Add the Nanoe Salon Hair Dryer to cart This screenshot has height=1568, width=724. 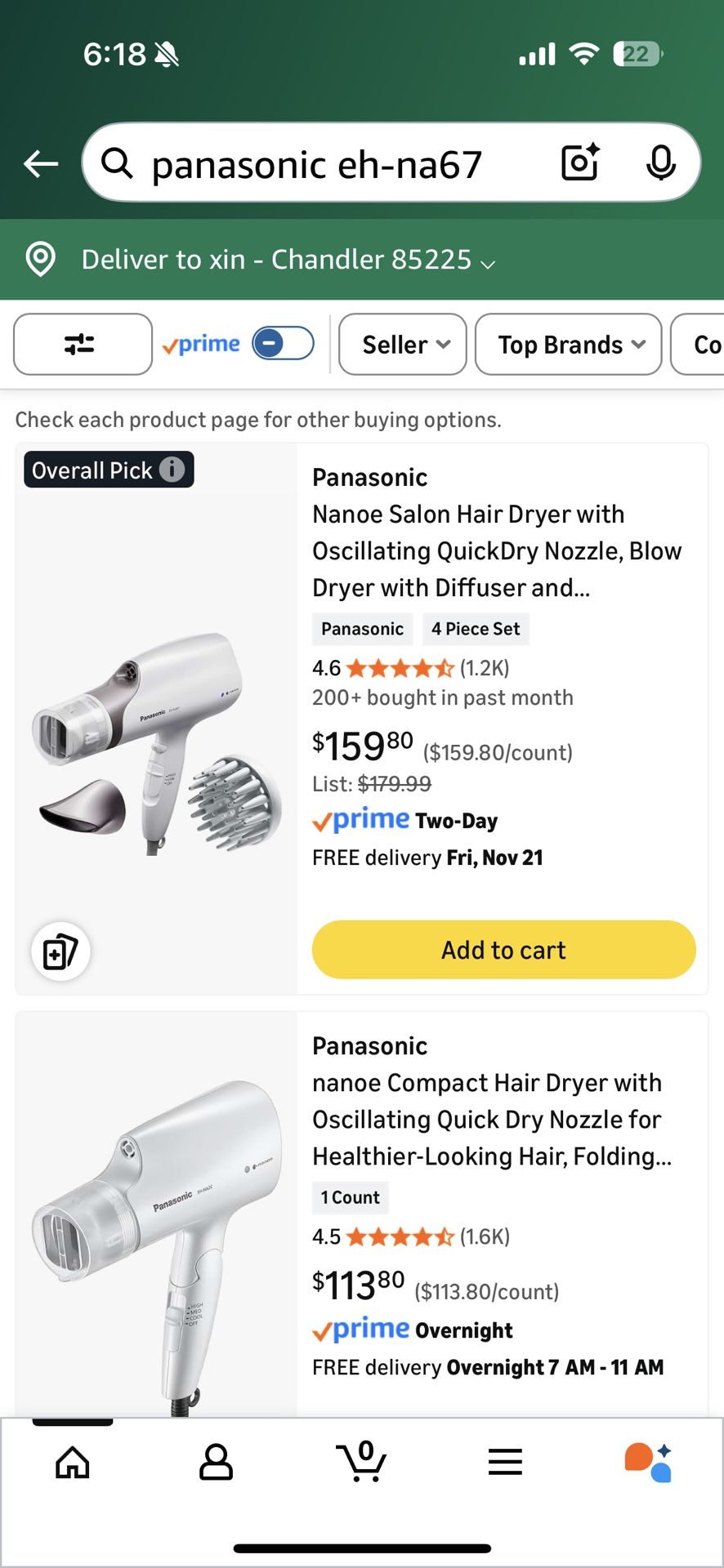click(503, 949)
